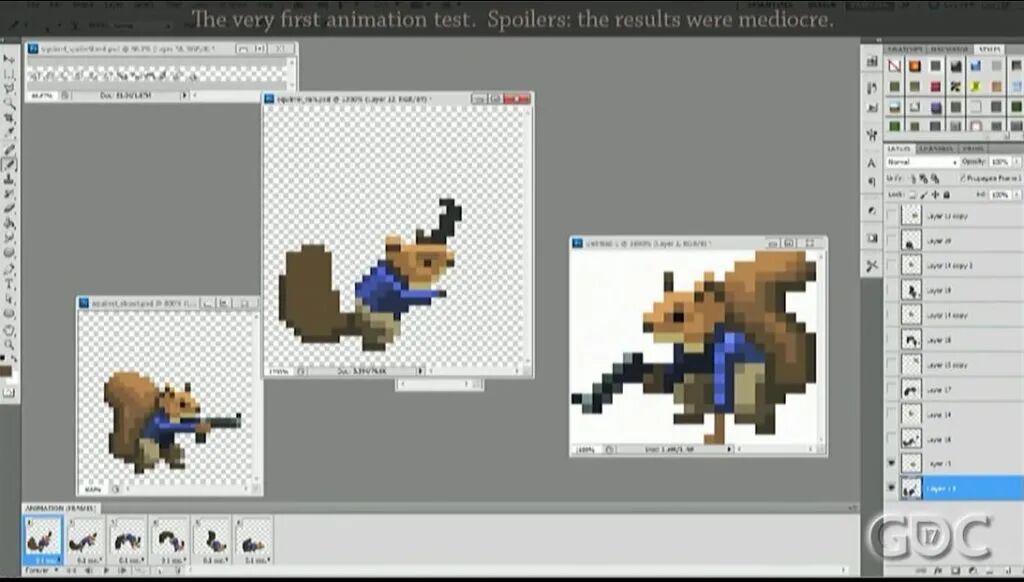The width and height of the screenshot is (1024, 582).
Task: Switch to the Channels tab
Action: point(936,149)
